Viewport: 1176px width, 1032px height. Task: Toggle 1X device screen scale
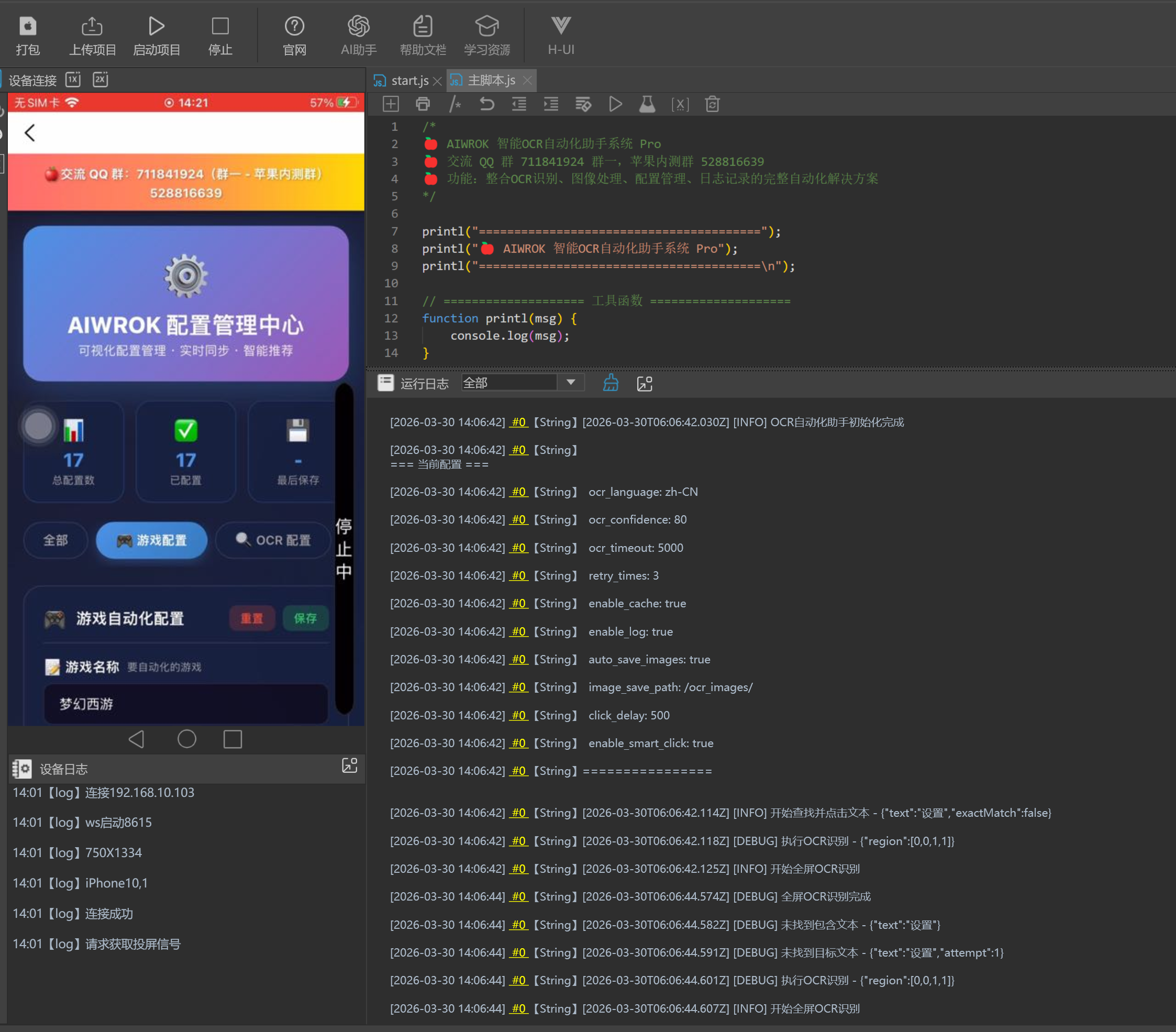point(73,80)
